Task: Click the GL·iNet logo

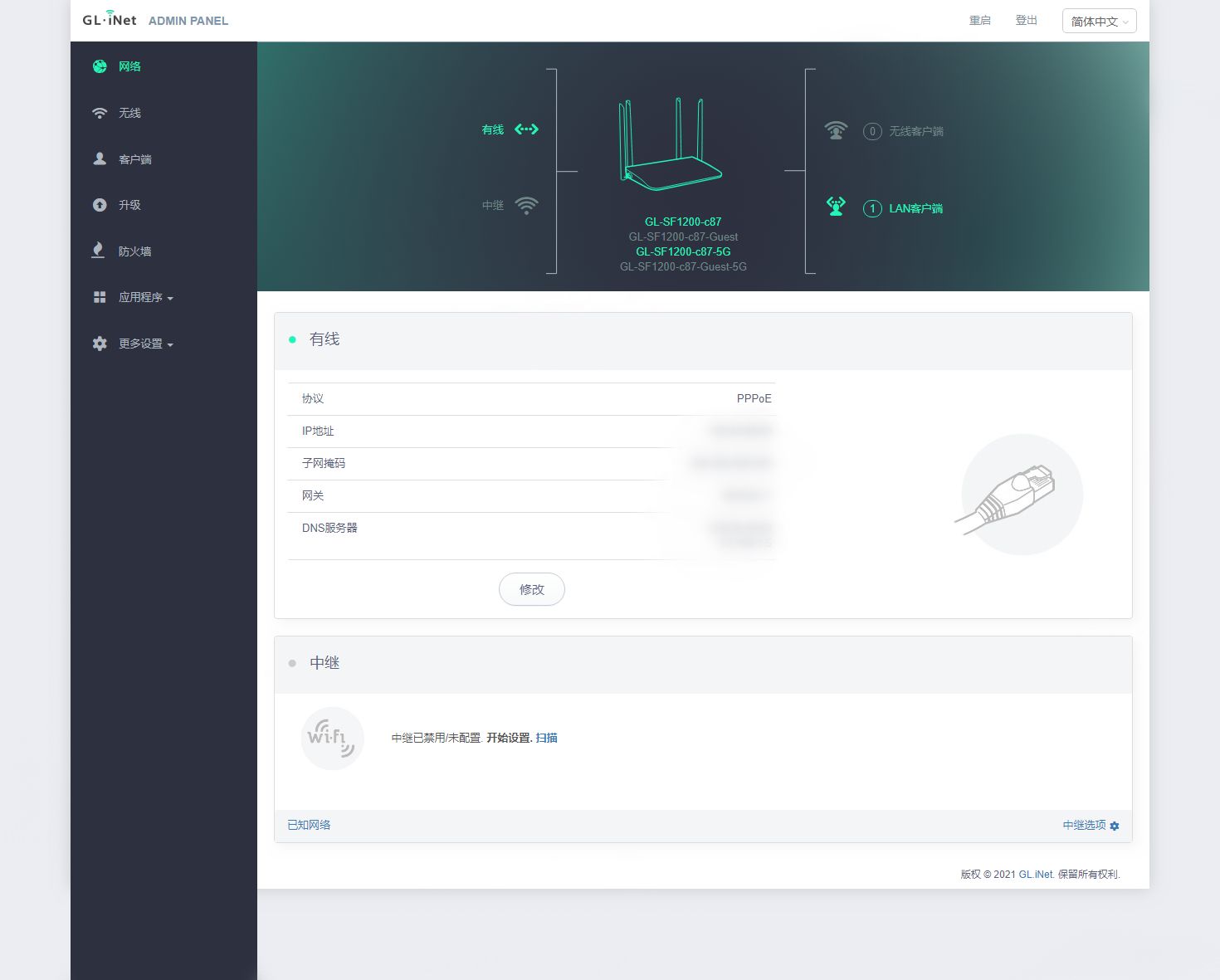Action: click(x=110, y=19)
